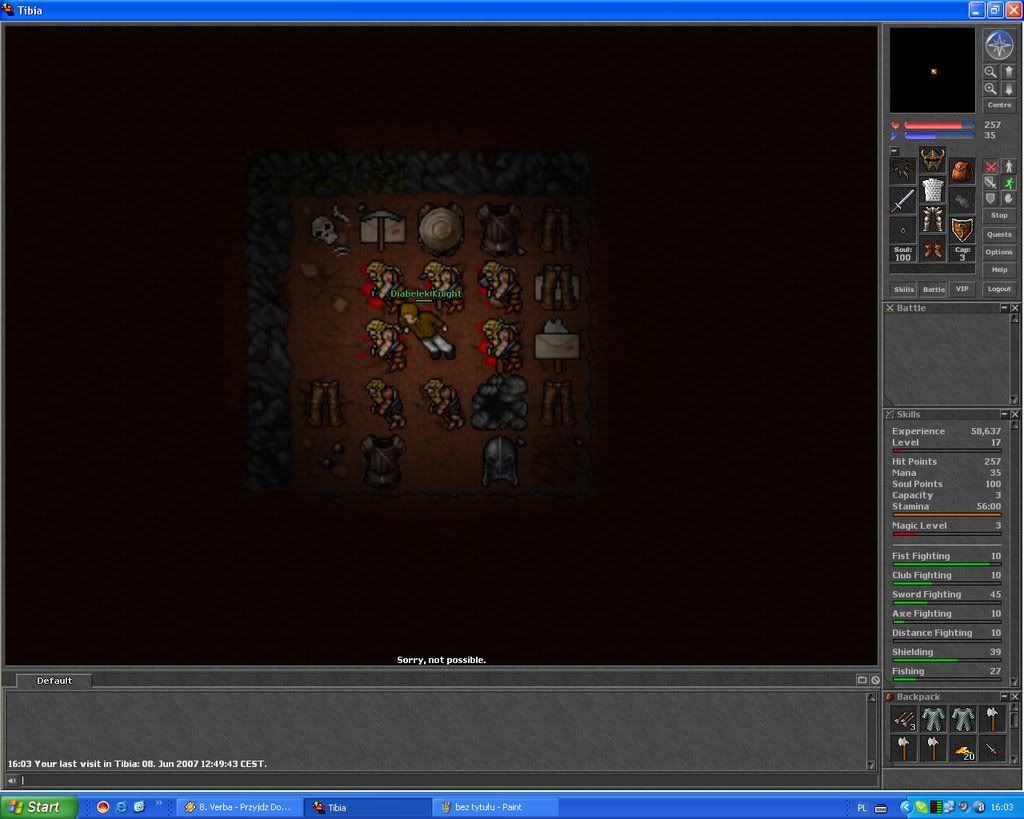
Task: Click the chat text input field
Action: point(447,780)
